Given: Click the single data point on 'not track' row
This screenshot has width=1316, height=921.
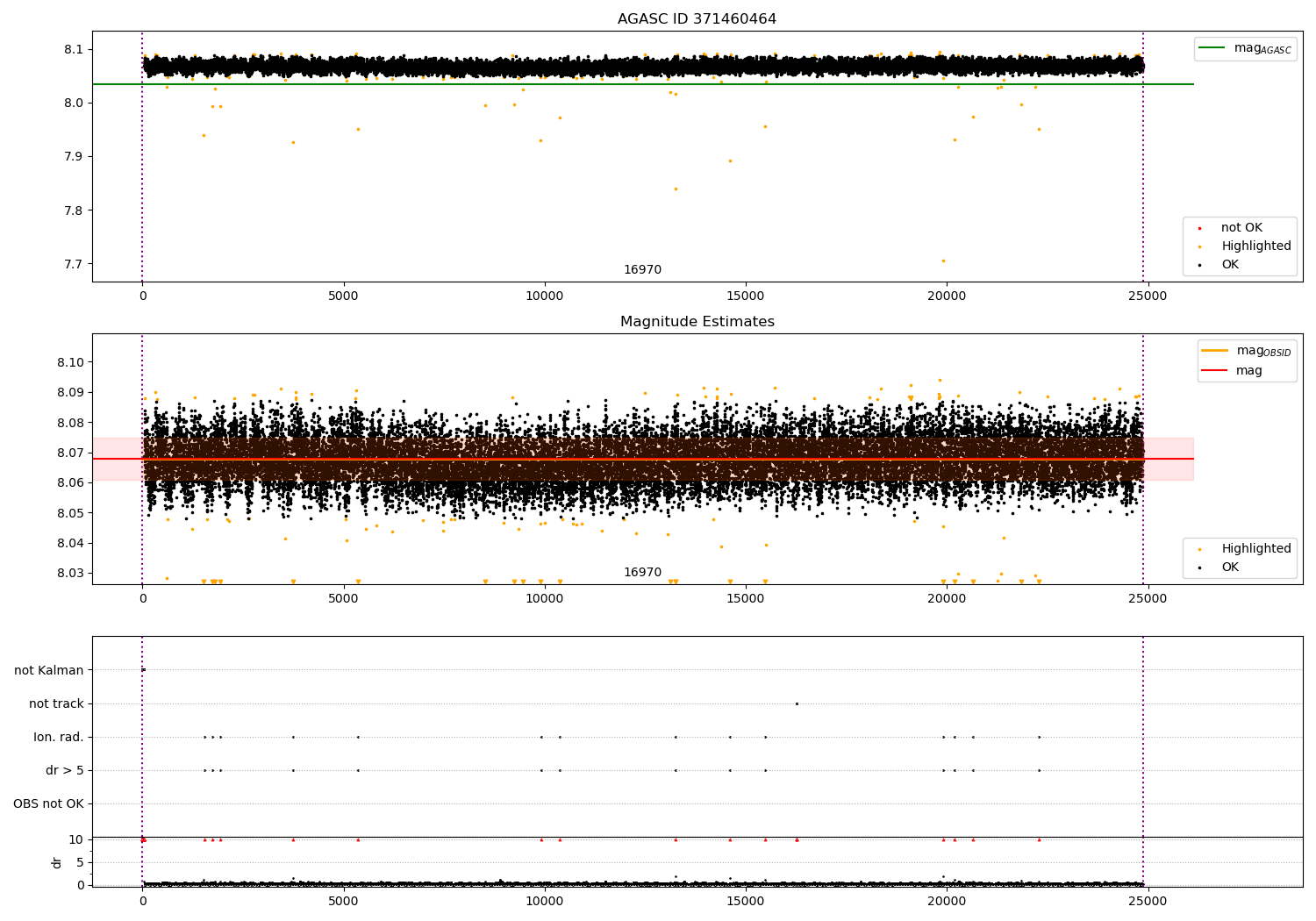Looking at the screenshot, I should 797,703.
